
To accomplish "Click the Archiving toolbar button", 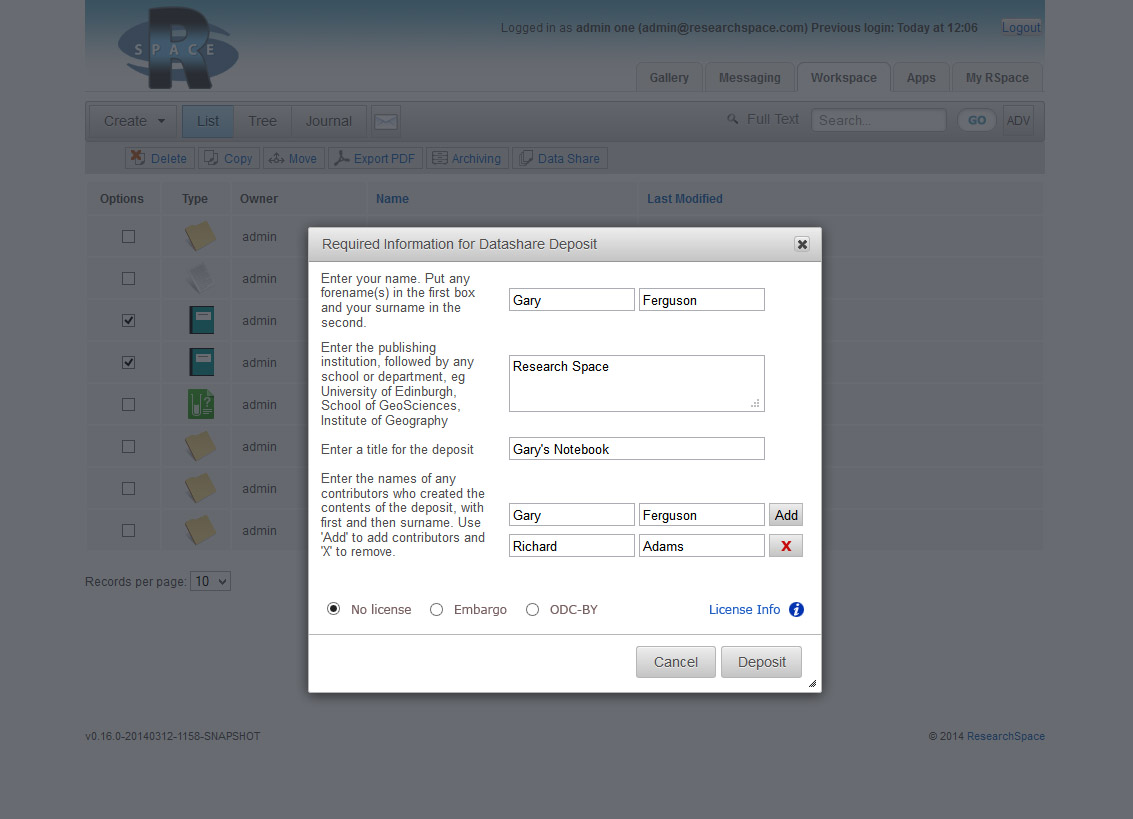I will pyautogui.click(x=467, y=158).
